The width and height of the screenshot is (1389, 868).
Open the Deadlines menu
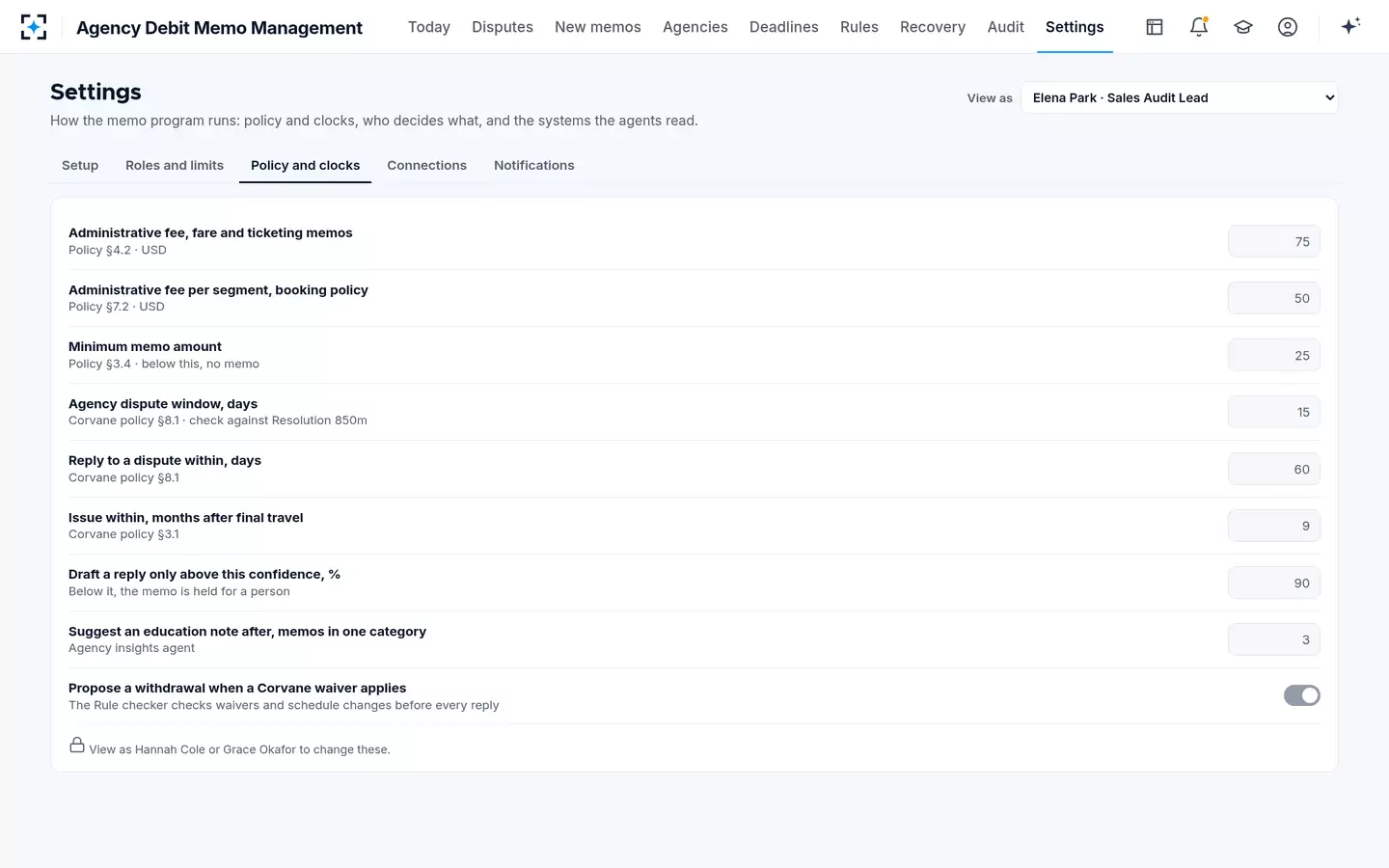(784, 27)
